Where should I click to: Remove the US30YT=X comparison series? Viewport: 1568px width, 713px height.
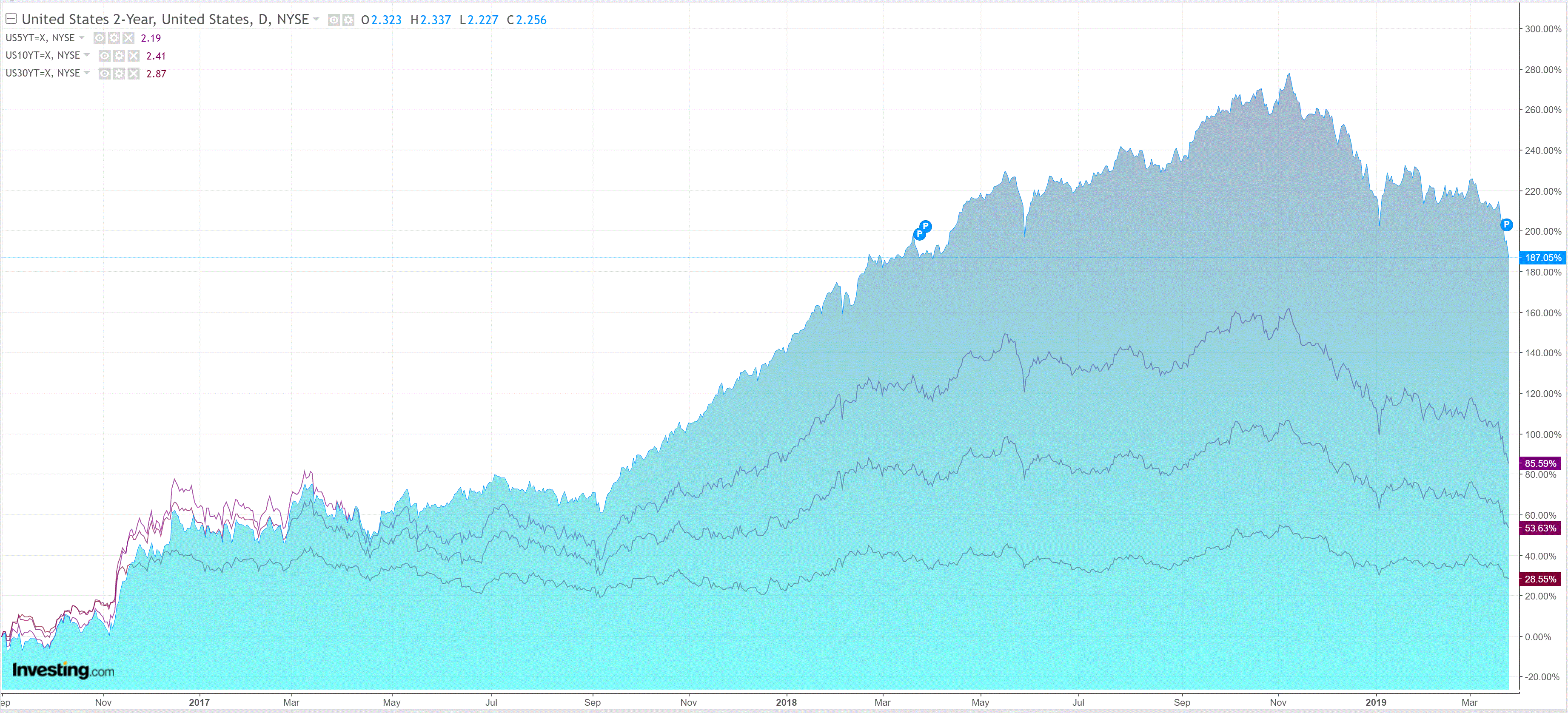[x=134, y=74]
